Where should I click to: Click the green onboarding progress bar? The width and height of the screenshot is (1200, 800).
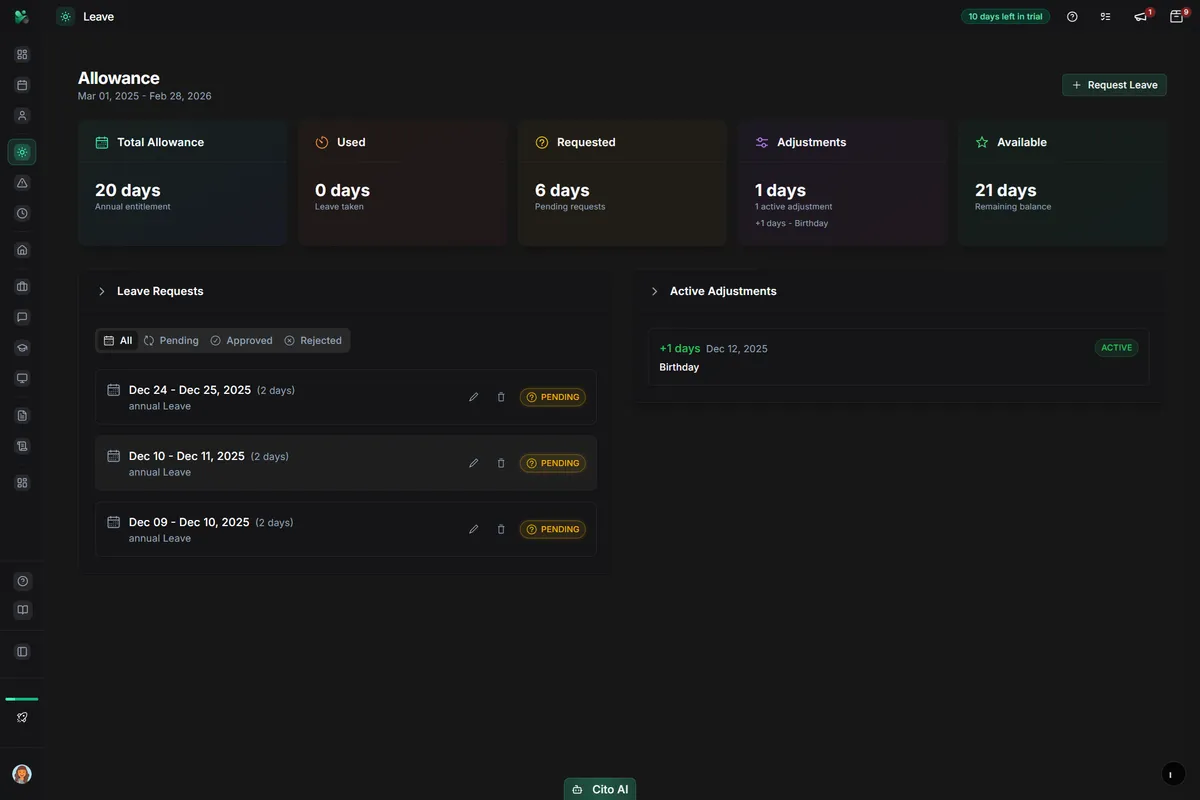point(22,699)
